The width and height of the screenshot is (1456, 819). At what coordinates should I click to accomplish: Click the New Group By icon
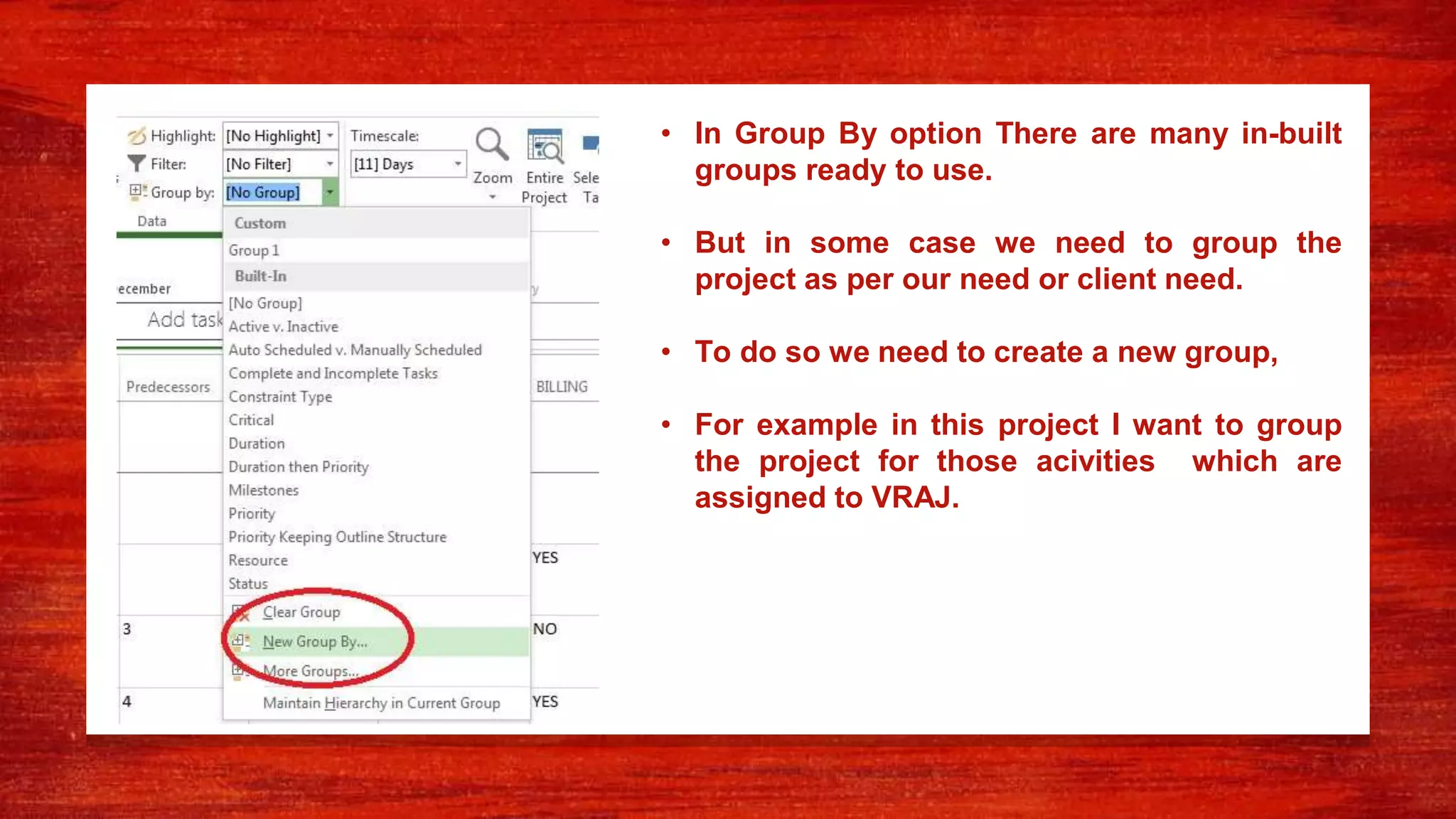click(x=241, y=641)
